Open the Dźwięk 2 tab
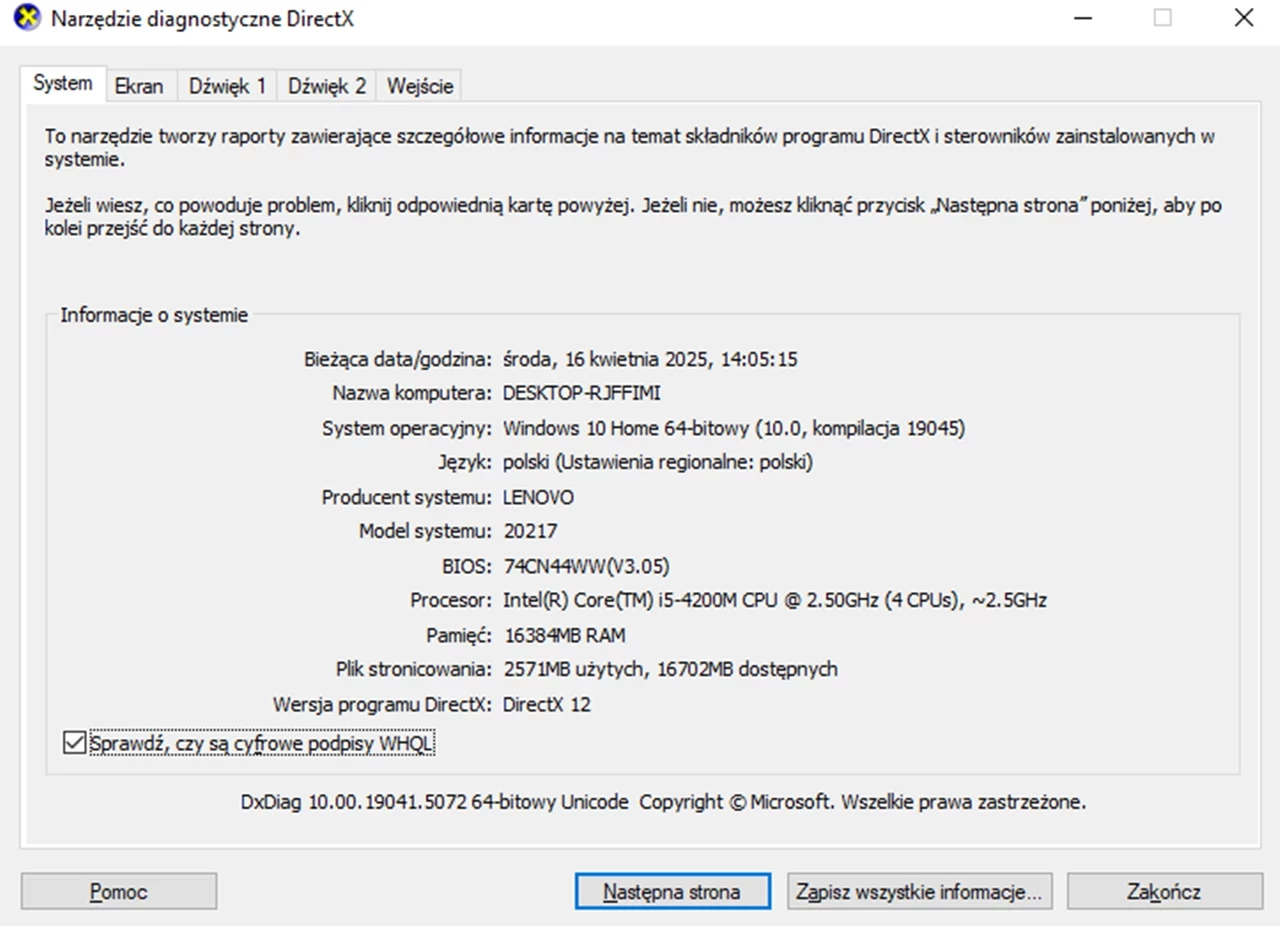The image size is (1280, 926). pyautogui.click(x=327, y=86)
